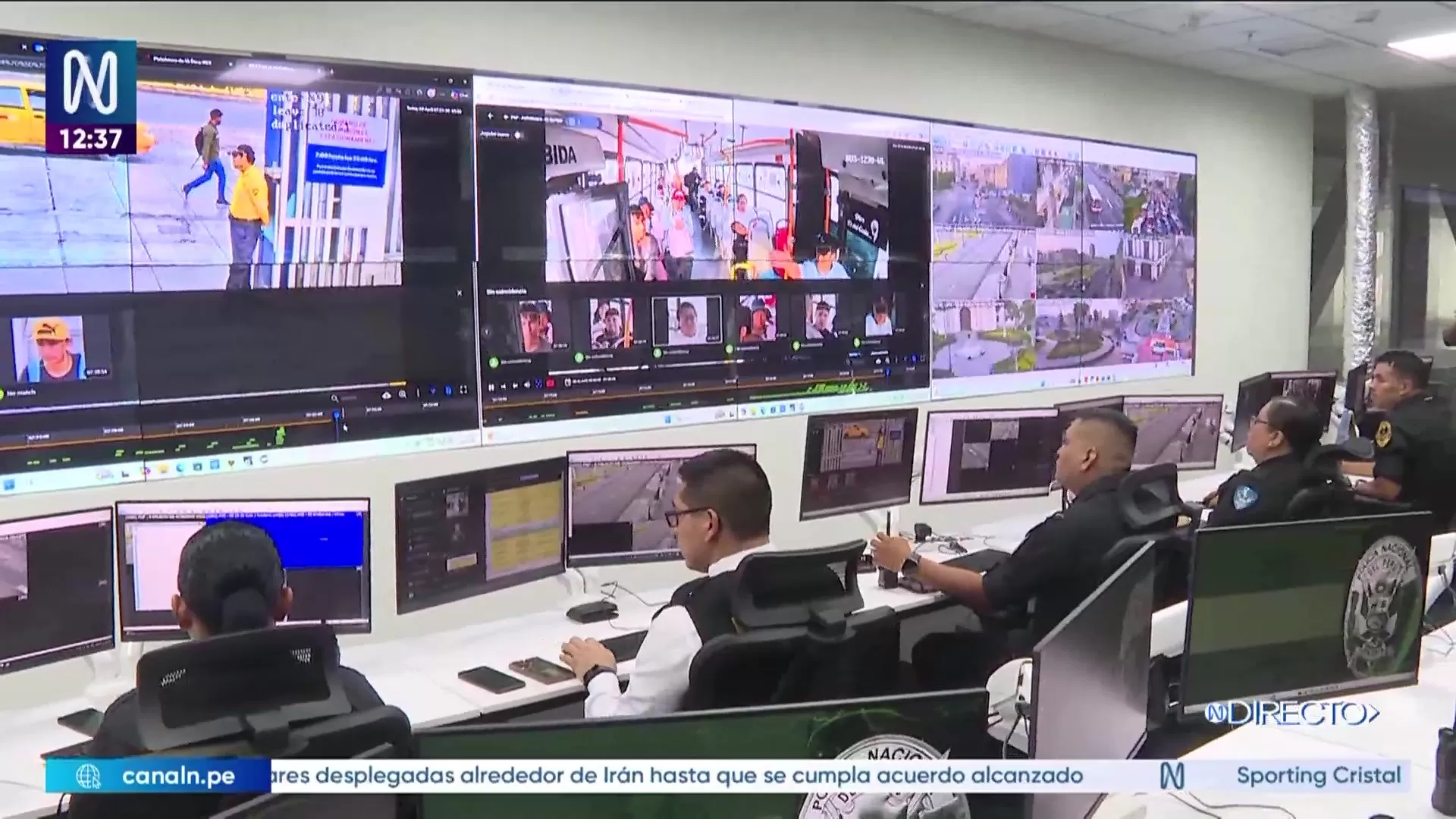Click green status circle under first bus face
The width and height of the screenshot is (1456, 819).
pyautogui.click(x=493, y=362)
